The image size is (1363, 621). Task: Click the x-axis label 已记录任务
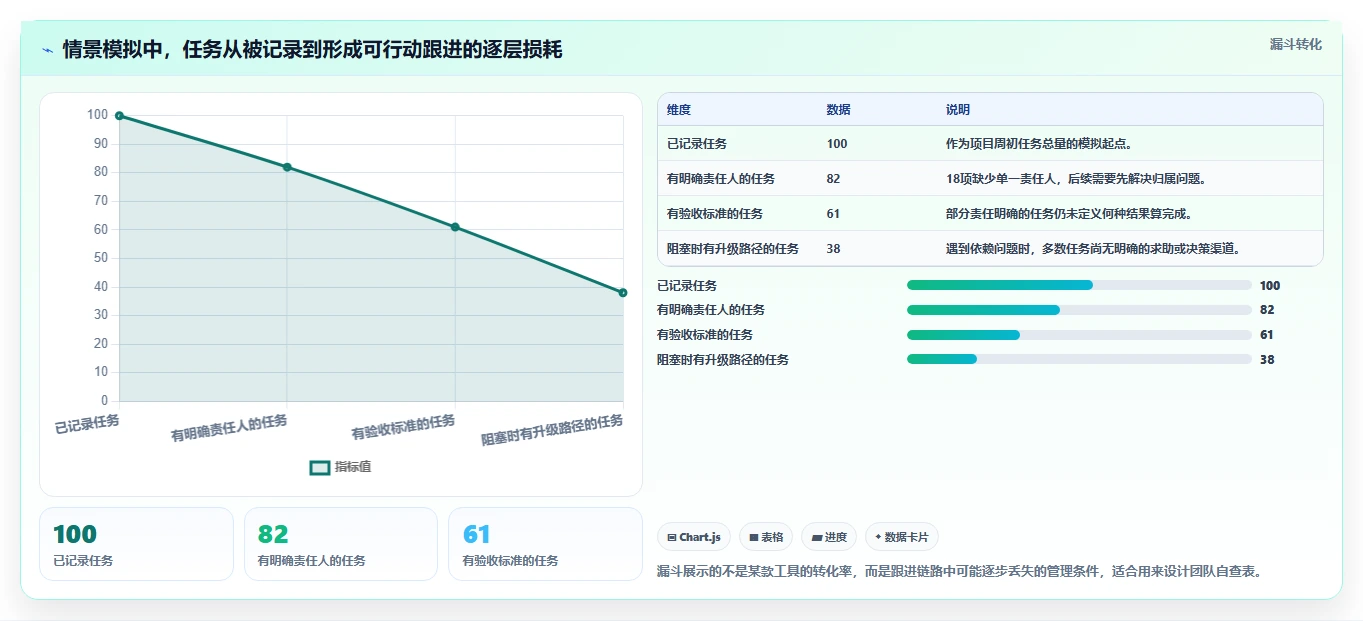click(87, 424)
